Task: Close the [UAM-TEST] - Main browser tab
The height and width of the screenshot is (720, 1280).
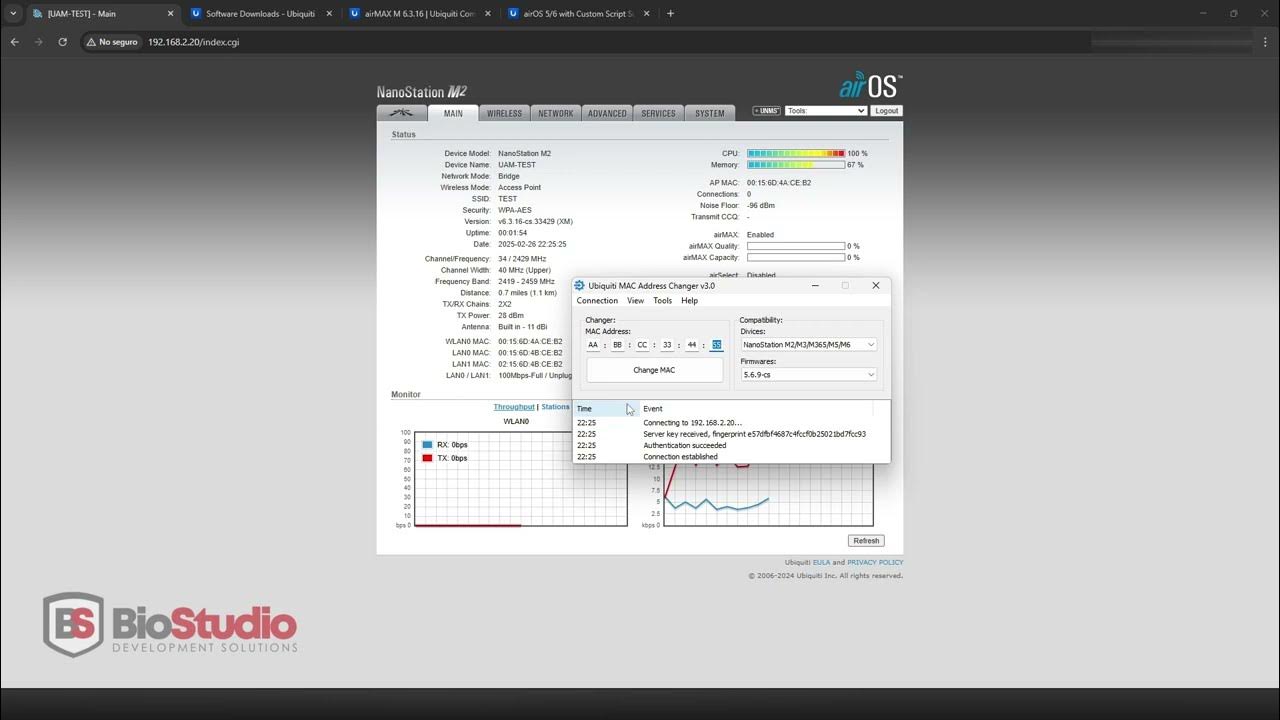Action: [170, 13]
